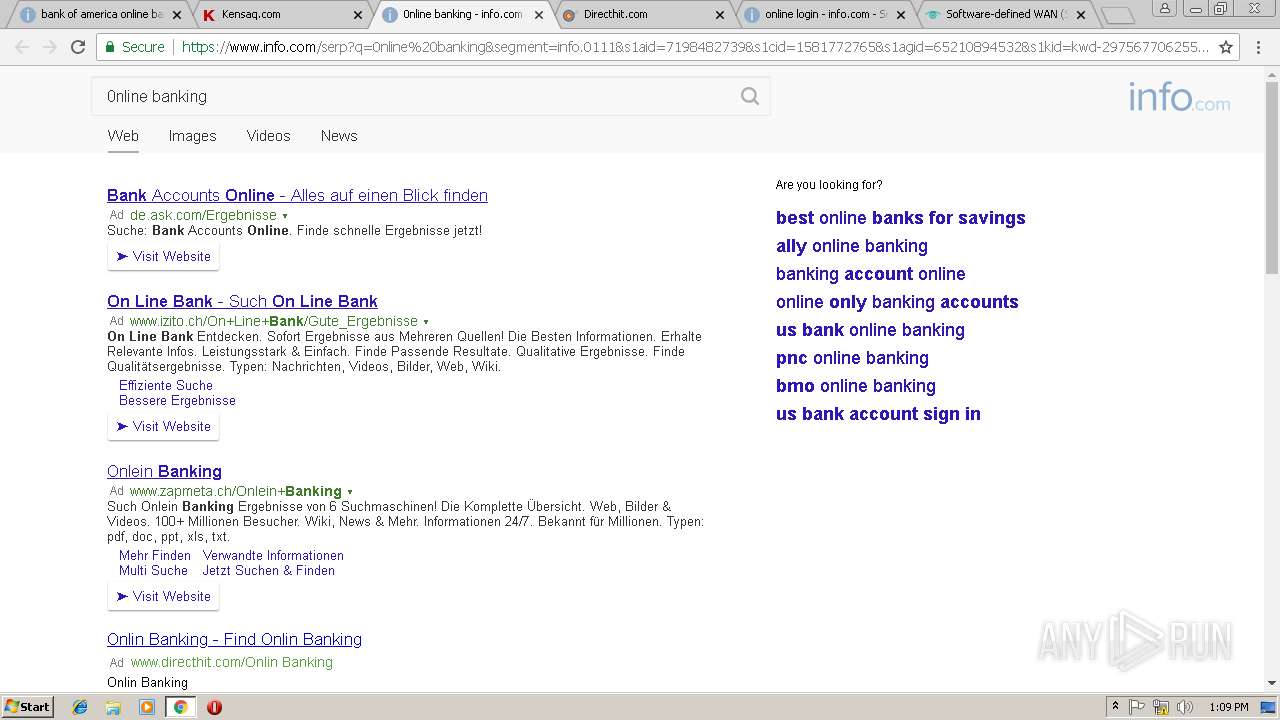
Task: Click Visit Website under the izito.ch ad
Action: (x=163, y=427)
